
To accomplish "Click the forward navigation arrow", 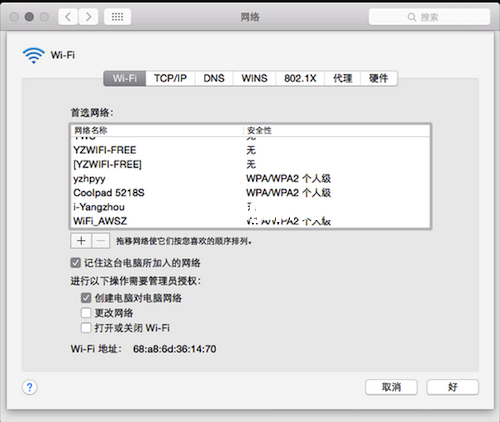I will tap(88, 17).
